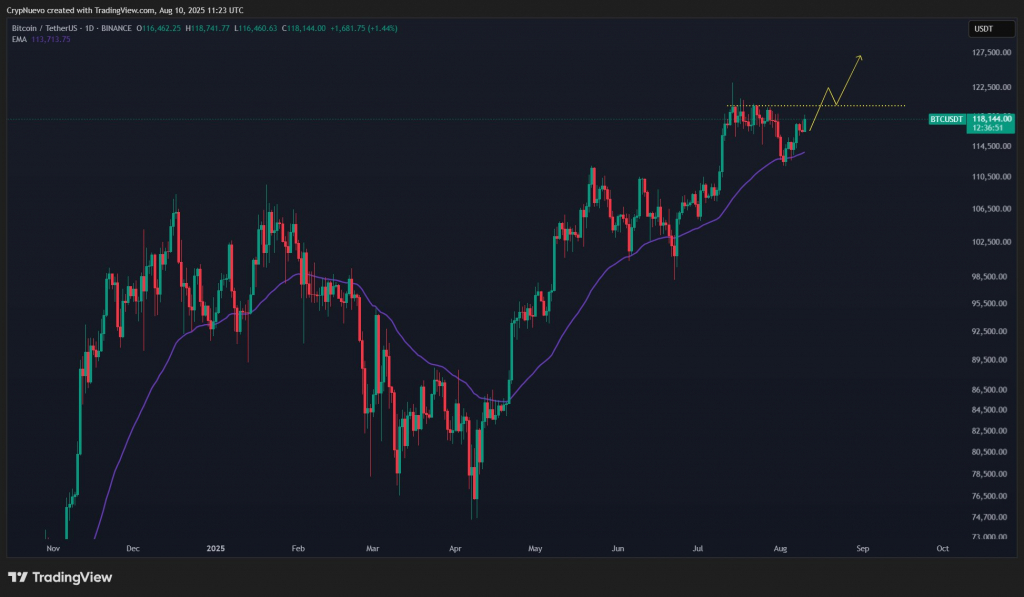Click 127,500.00 on the price scale
Screen dimensions: 1024x597
coord(991,52)
